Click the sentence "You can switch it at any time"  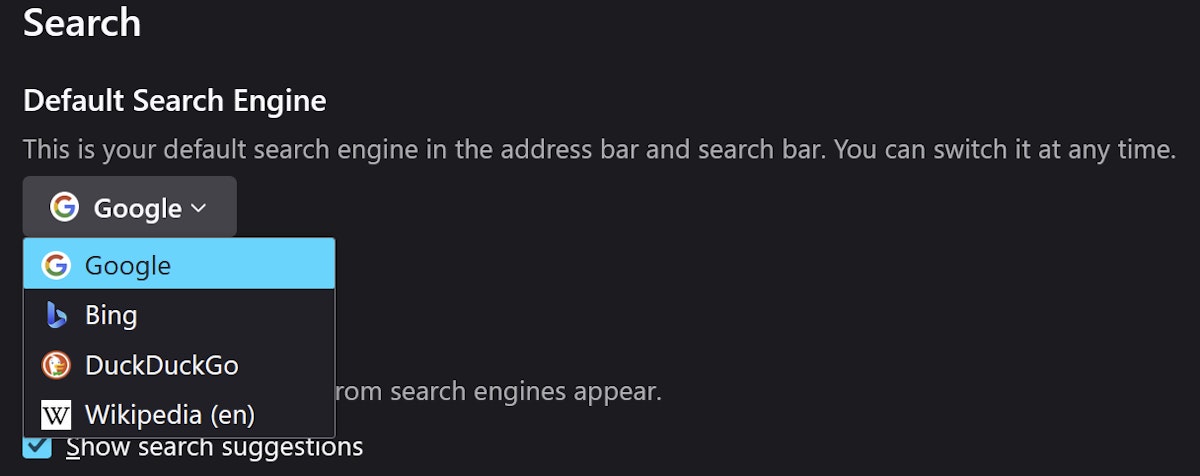point(1004,151)
